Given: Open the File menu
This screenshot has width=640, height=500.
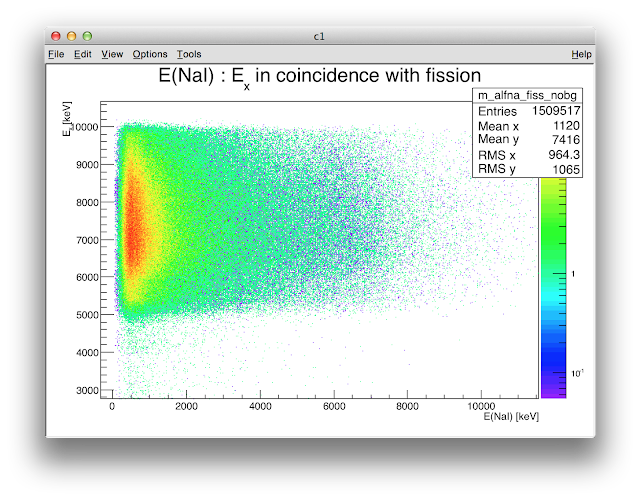Looking at the screenshot, I should click(56, 54).
